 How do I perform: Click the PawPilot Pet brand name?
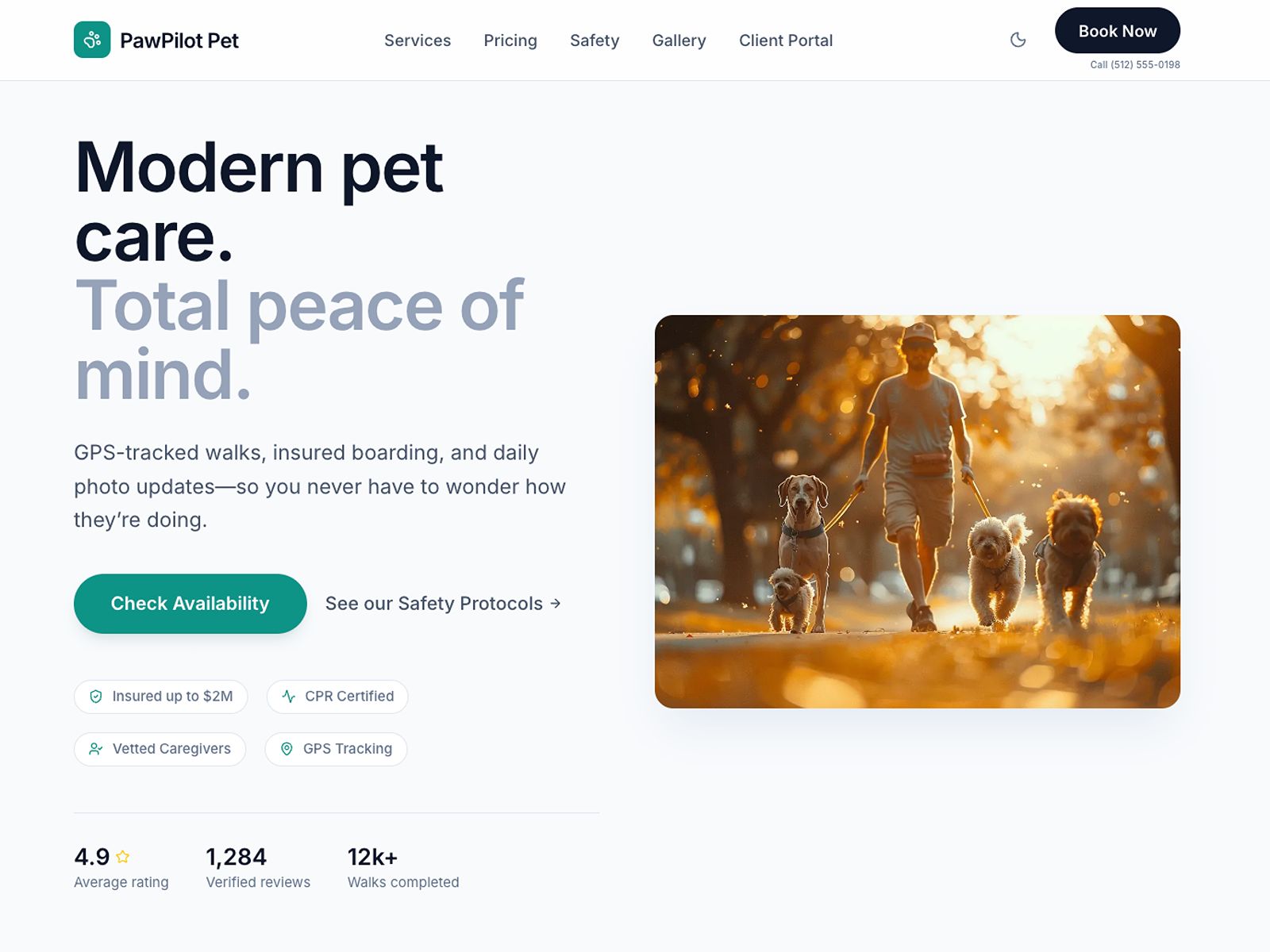(179, 40)
